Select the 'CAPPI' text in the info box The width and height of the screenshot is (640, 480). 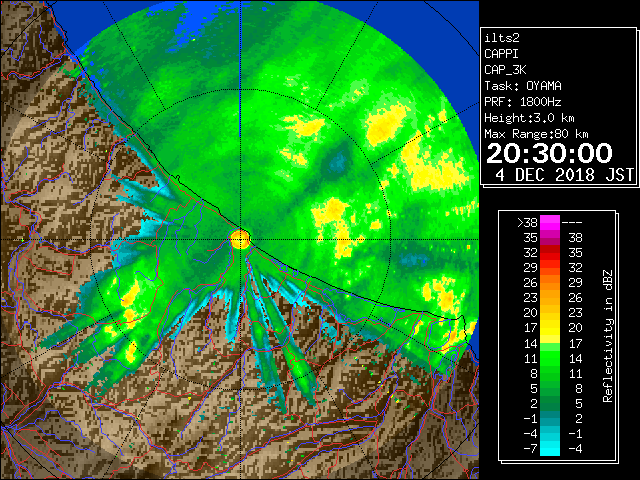pyautogui.click(x=501, y=54)
